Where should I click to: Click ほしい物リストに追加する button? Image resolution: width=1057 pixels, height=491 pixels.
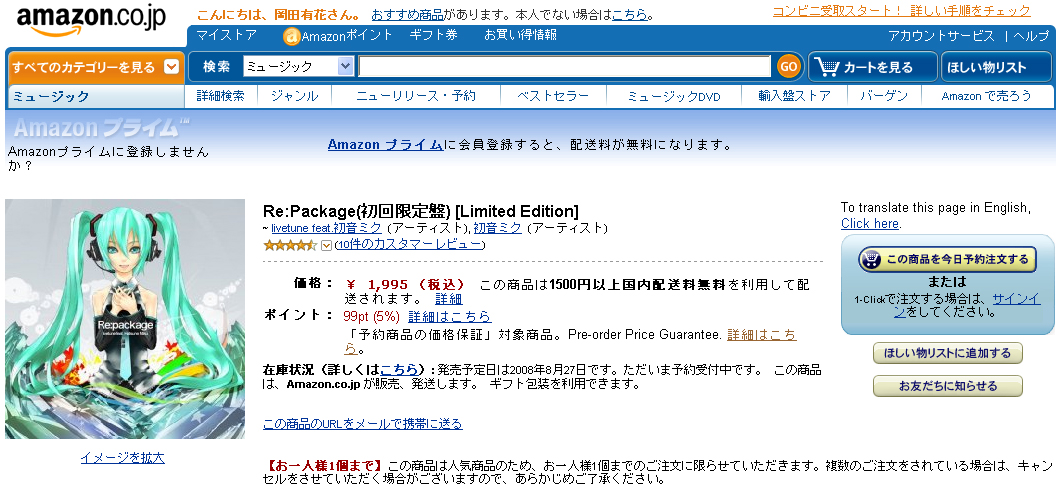[948, 353]
